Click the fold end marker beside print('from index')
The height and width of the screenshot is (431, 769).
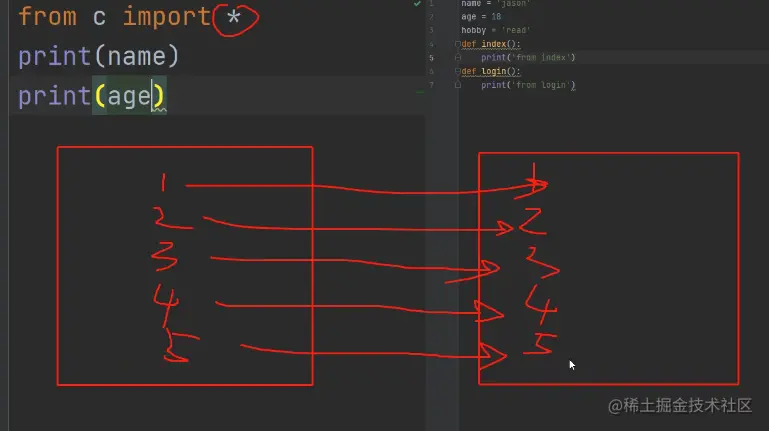458,57
